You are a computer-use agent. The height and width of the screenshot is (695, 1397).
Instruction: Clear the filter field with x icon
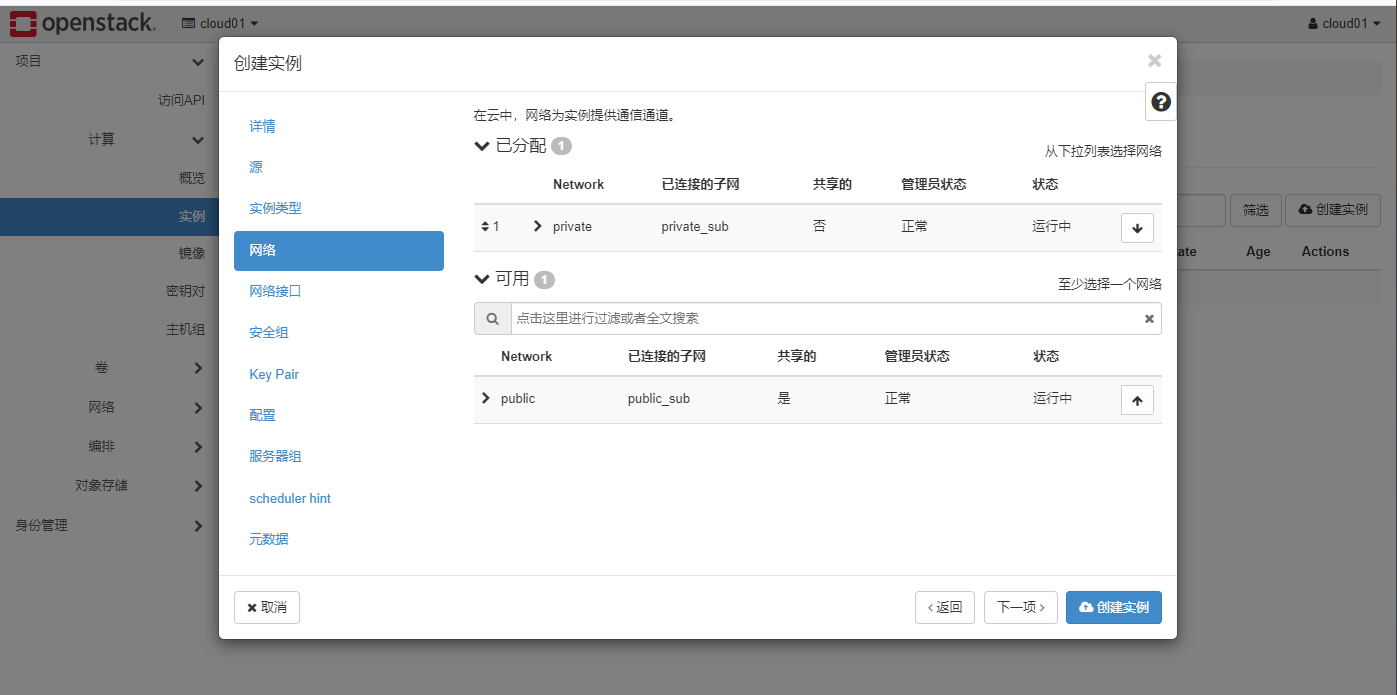click(x=1149, y=319)
